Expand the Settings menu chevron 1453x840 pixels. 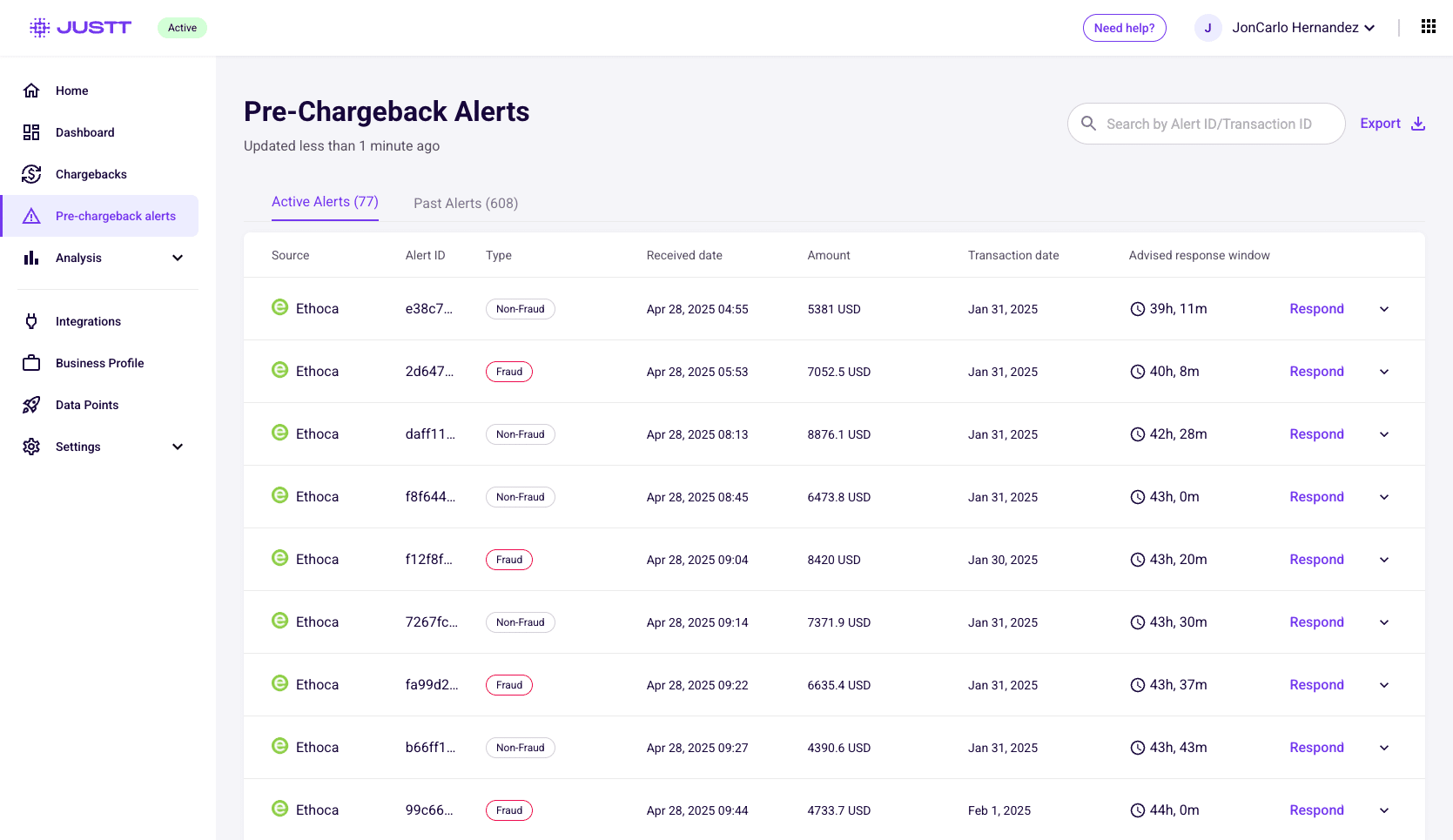coord(178,447)
